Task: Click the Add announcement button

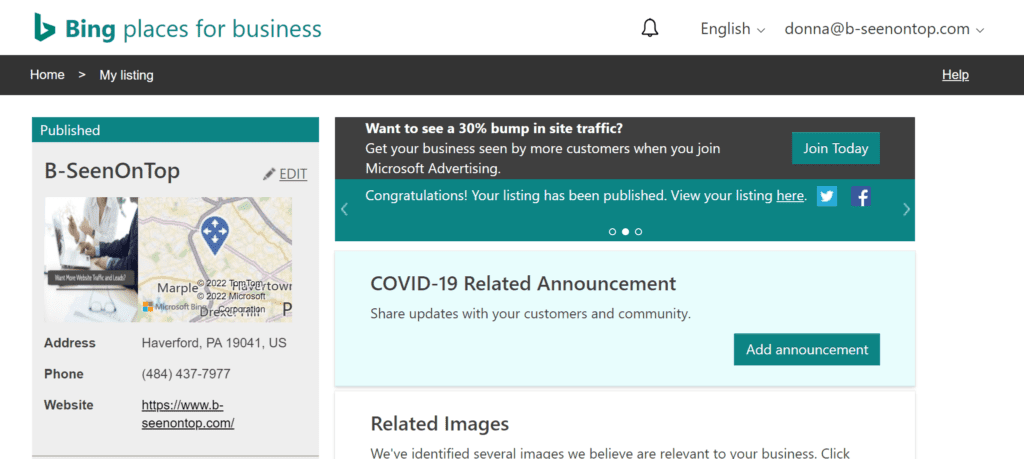Action: pyautogui.click(x=807, y=349)
